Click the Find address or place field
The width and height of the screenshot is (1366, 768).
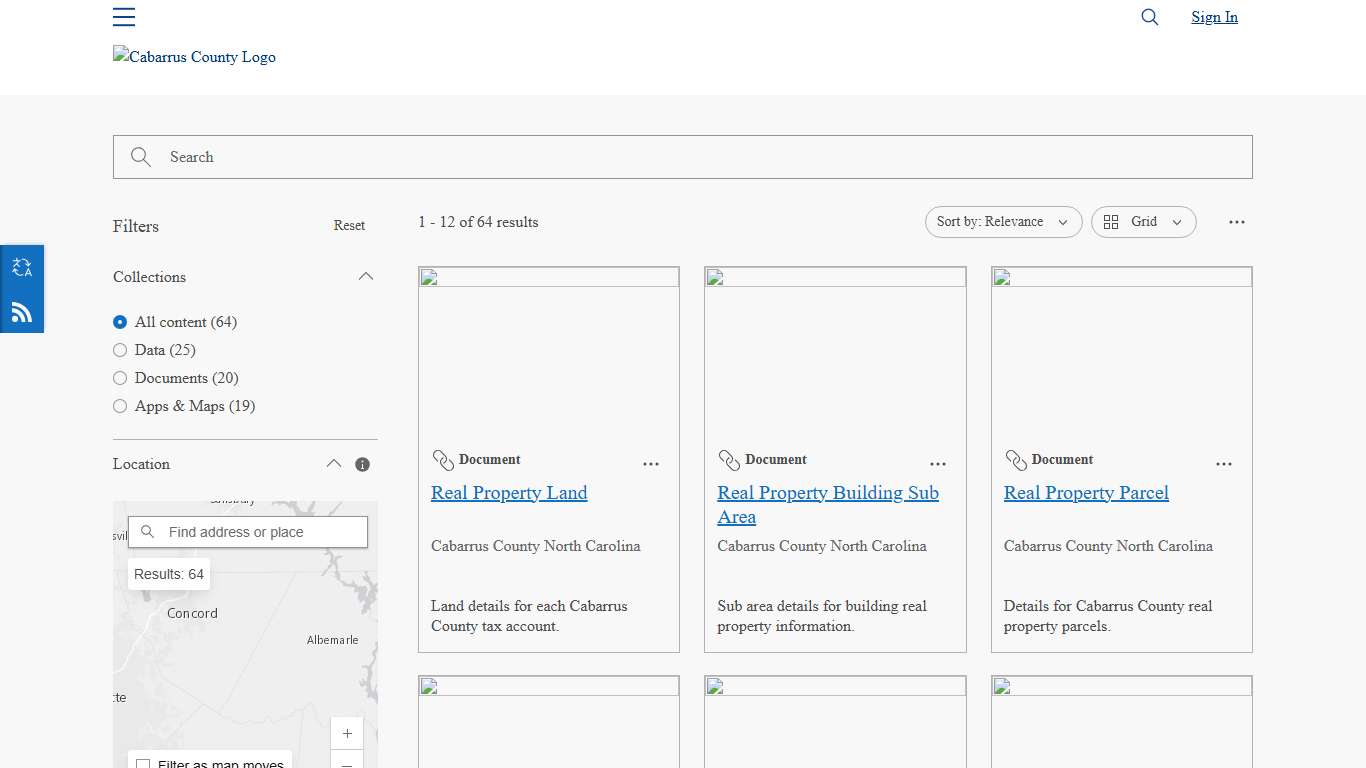(248, 531)
